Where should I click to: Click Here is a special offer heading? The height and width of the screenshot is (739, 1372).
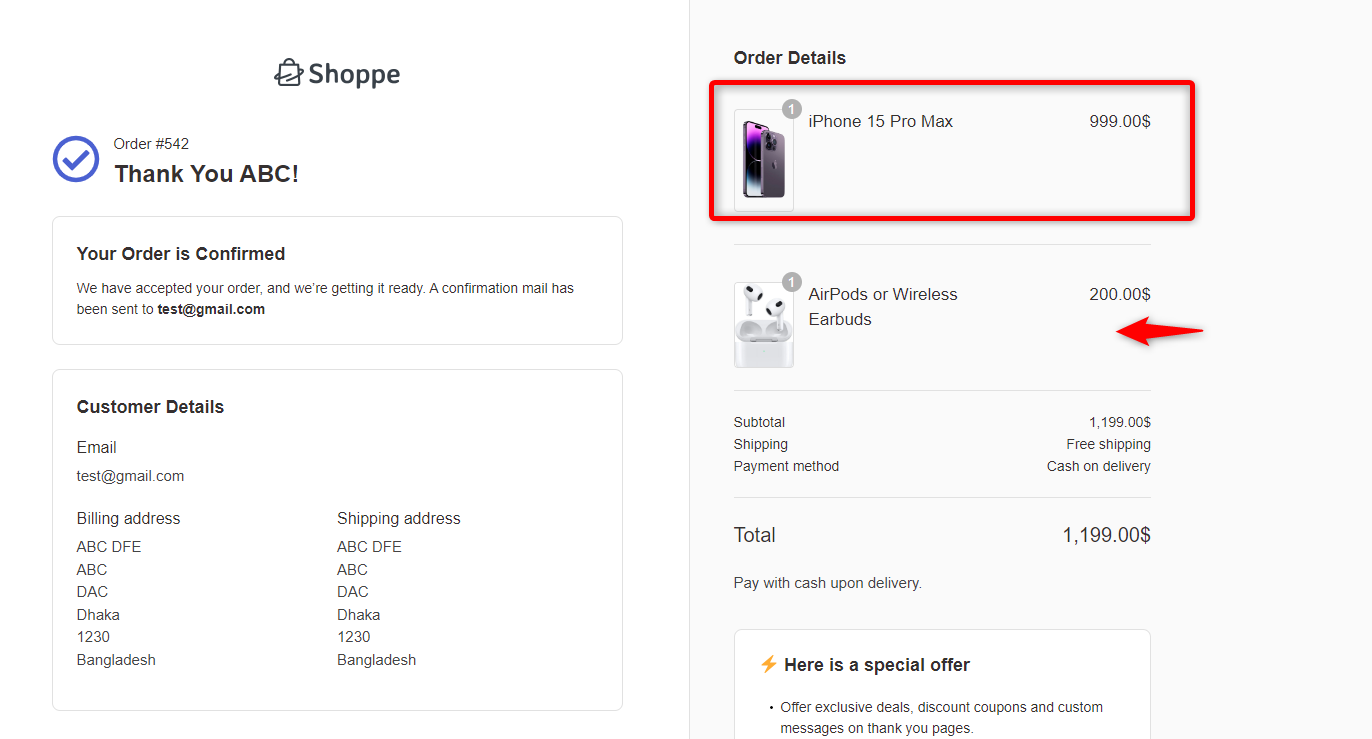click(x=877, y=665)
